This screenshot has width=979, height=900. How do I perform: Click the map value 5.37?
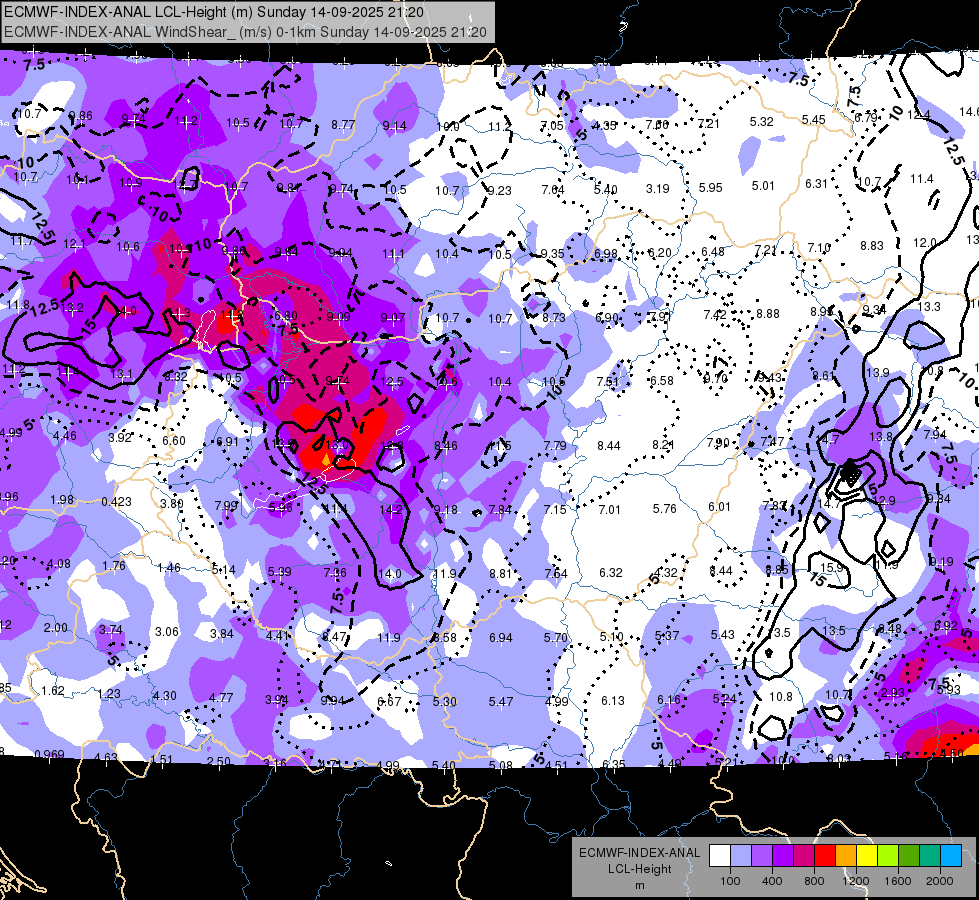667,635
